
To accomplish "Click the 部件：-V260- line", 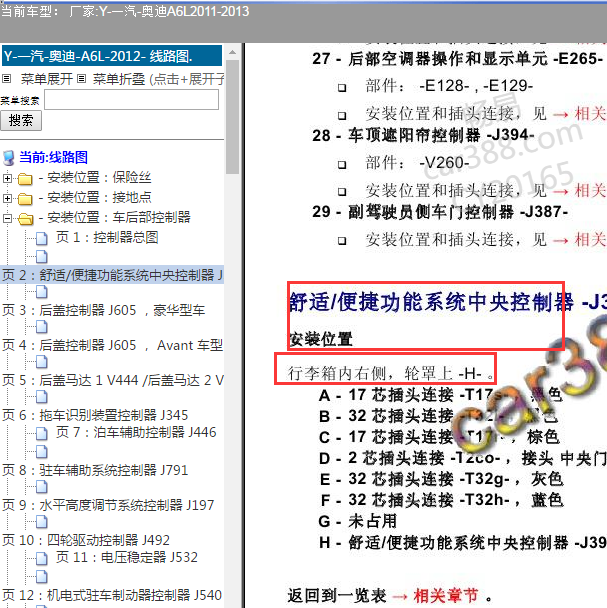I will pyautogui.click(x=417, y=162).
